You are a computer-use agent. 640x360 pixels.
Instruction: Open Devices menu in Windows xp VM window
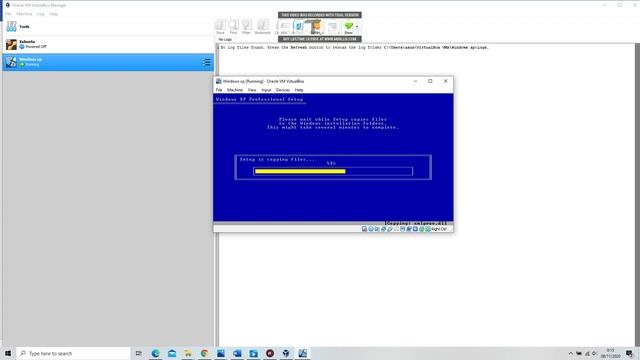(282, 90)
